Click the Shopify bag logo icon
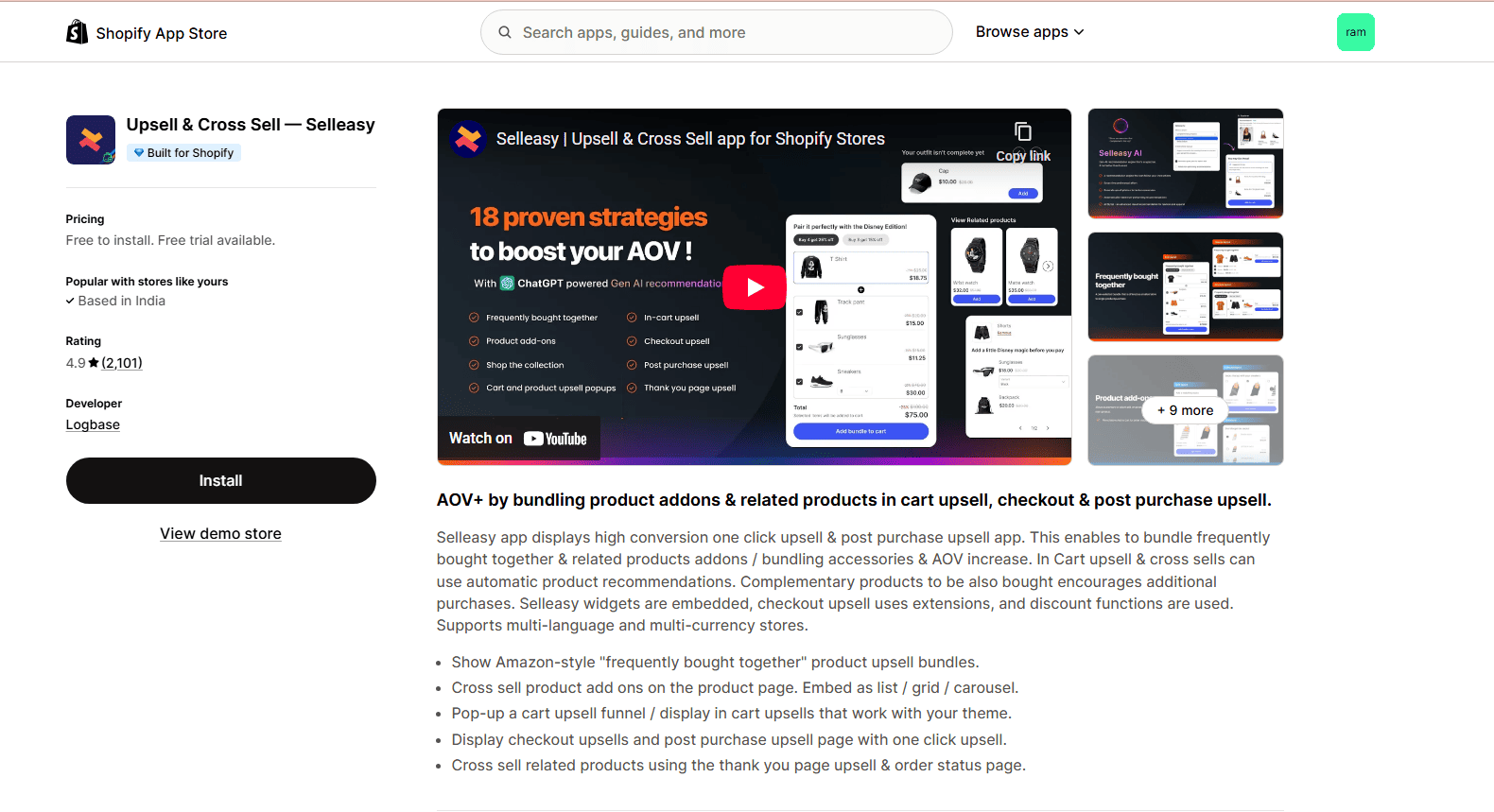 click(77, 32)
